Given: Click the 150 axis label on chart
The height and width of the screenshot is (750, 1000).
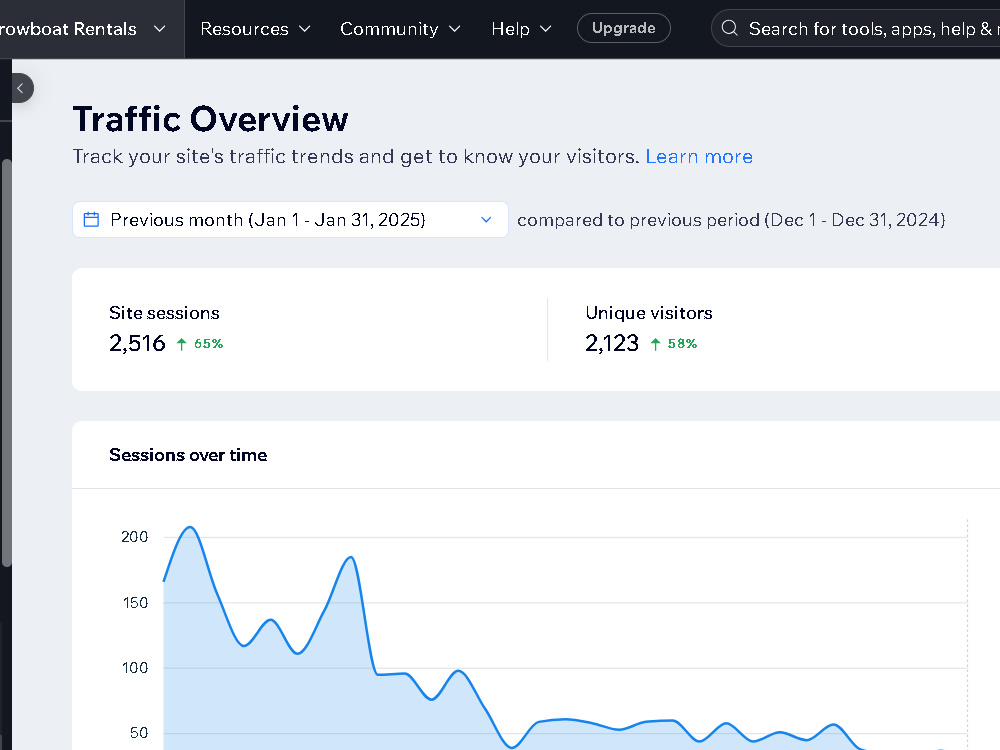Looking at the screenshot, I should click(135, 603).
